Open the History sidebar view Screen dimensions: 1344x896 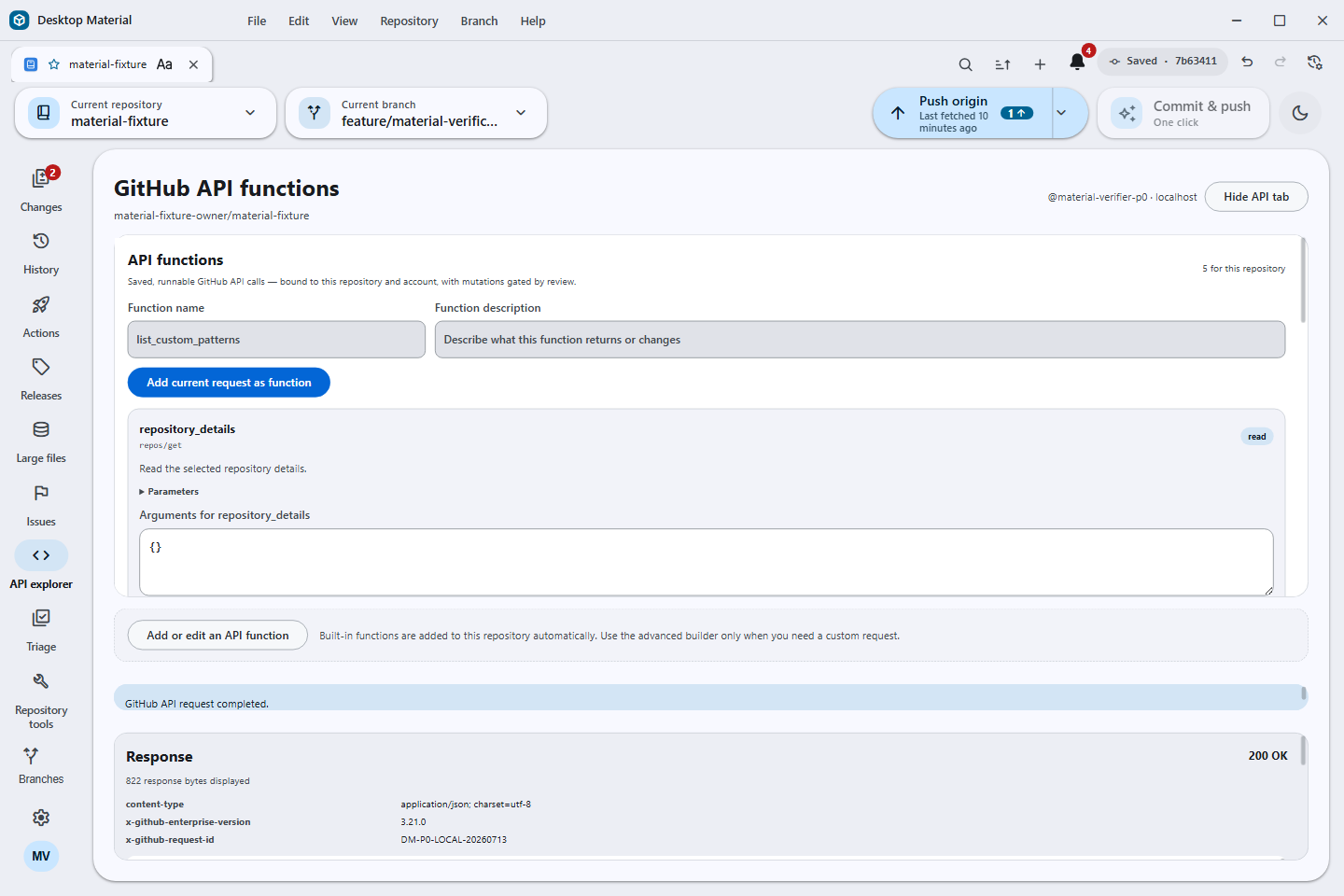(41, 253)
